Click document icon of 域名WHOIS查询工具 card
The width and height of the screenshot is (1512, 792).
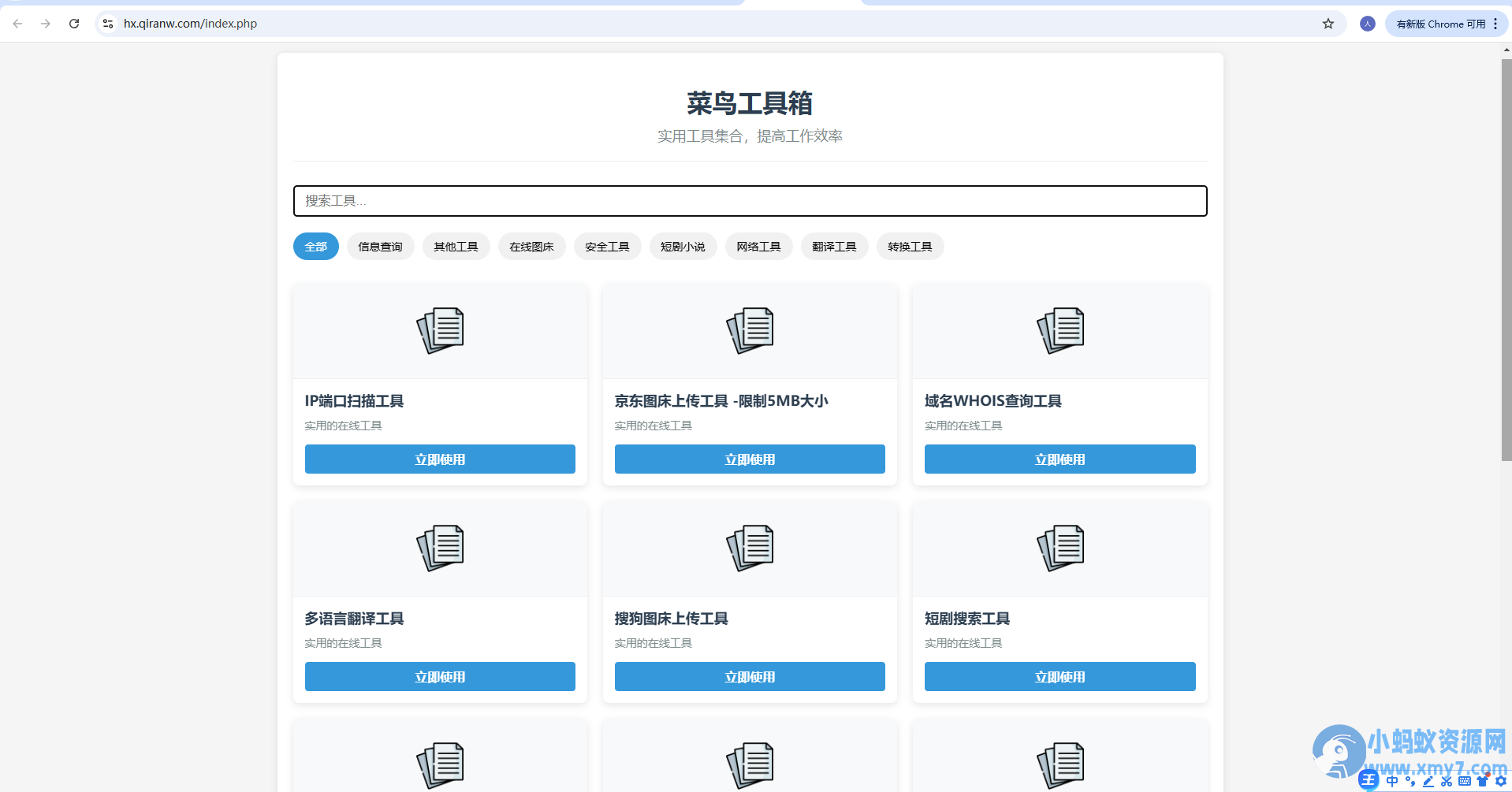point(1060,330)
